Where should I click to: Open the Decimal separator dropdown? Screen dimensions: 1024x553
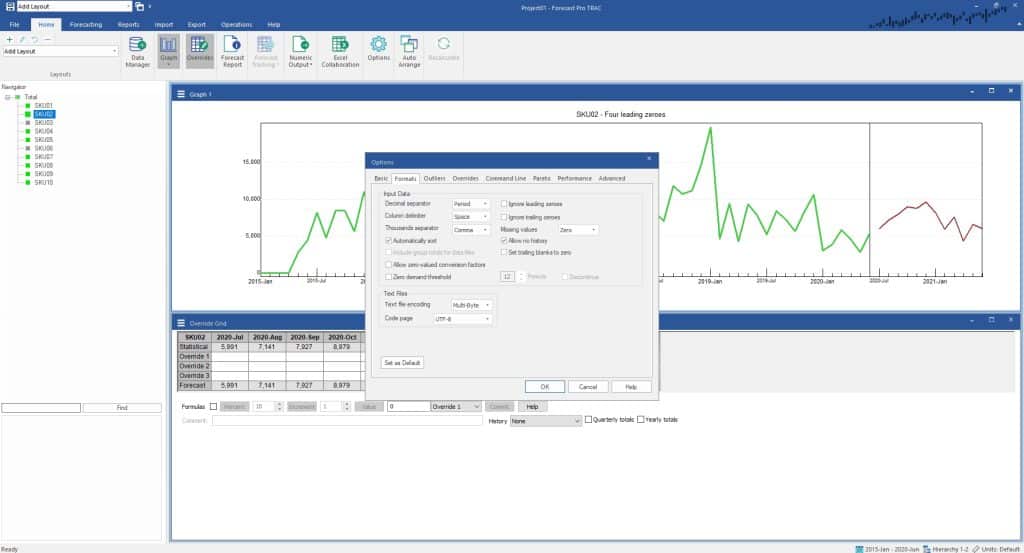(470, 204)
